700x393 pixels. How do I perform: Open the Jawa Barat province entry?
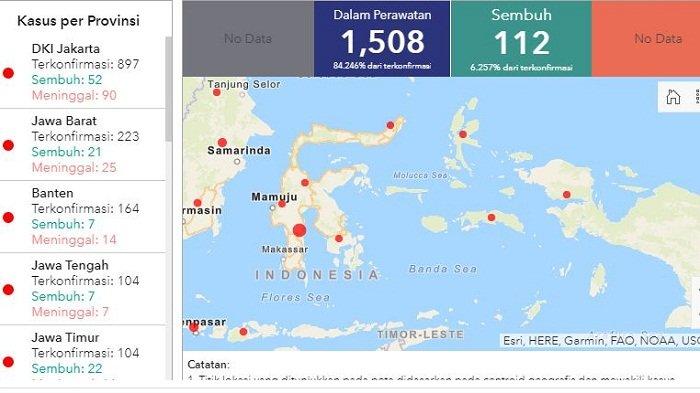click(83, 145)
